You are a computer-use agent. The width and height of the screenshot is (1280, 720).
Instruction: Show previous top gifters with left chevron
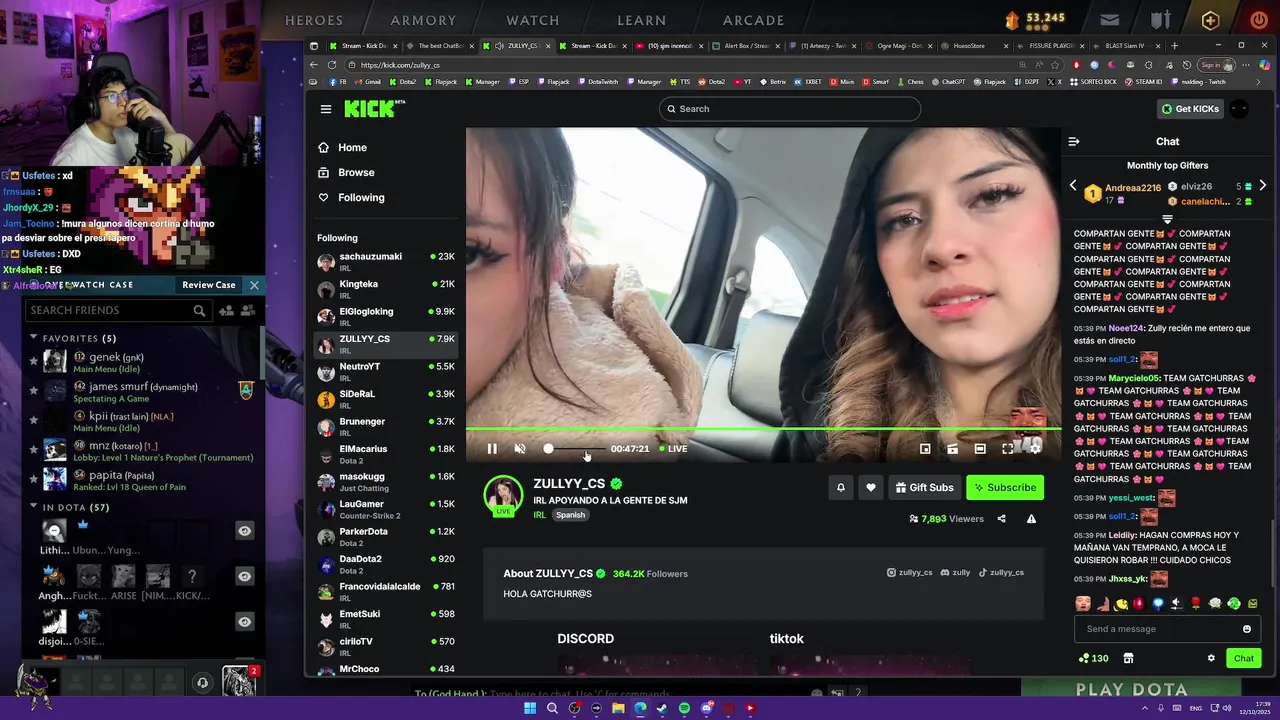(x=1073, y=185)
